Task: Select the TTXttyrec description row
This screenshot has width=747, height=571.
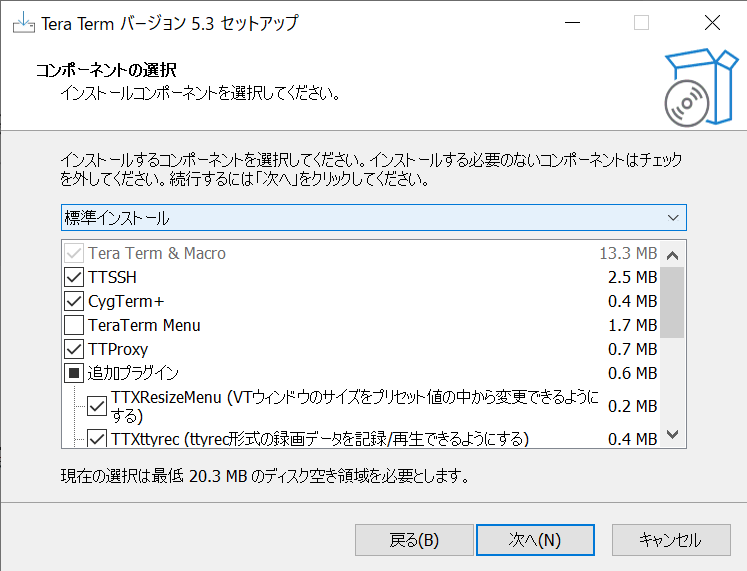Action: (x=320, y=439)
